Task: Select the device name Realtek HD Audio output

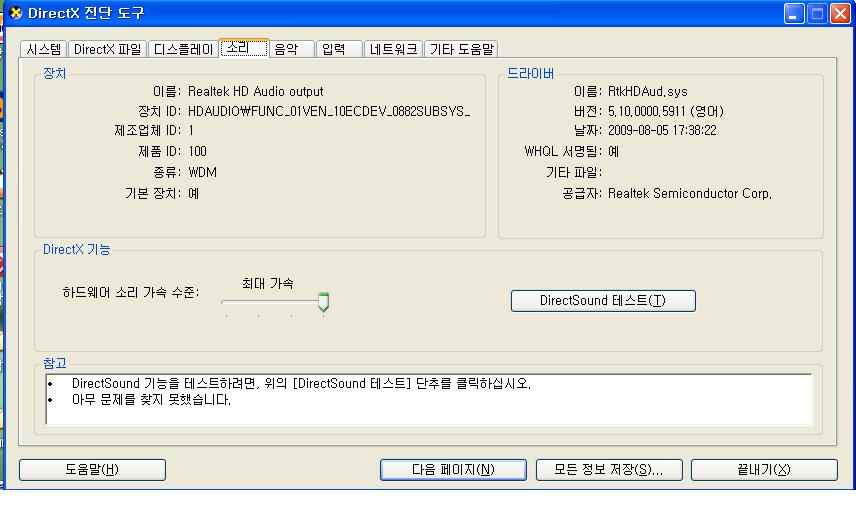Action: [x=255, y=91]
